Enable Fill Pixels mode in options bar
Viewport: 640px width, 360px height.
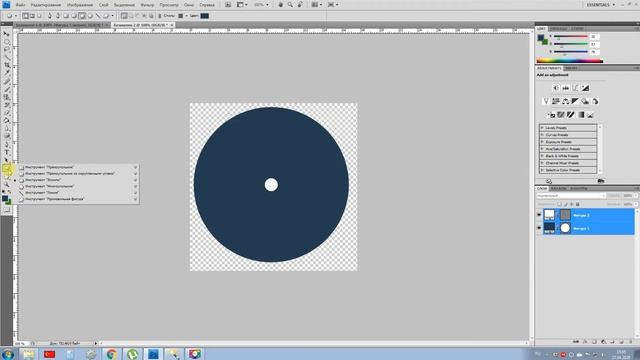[x=39, y=16]
